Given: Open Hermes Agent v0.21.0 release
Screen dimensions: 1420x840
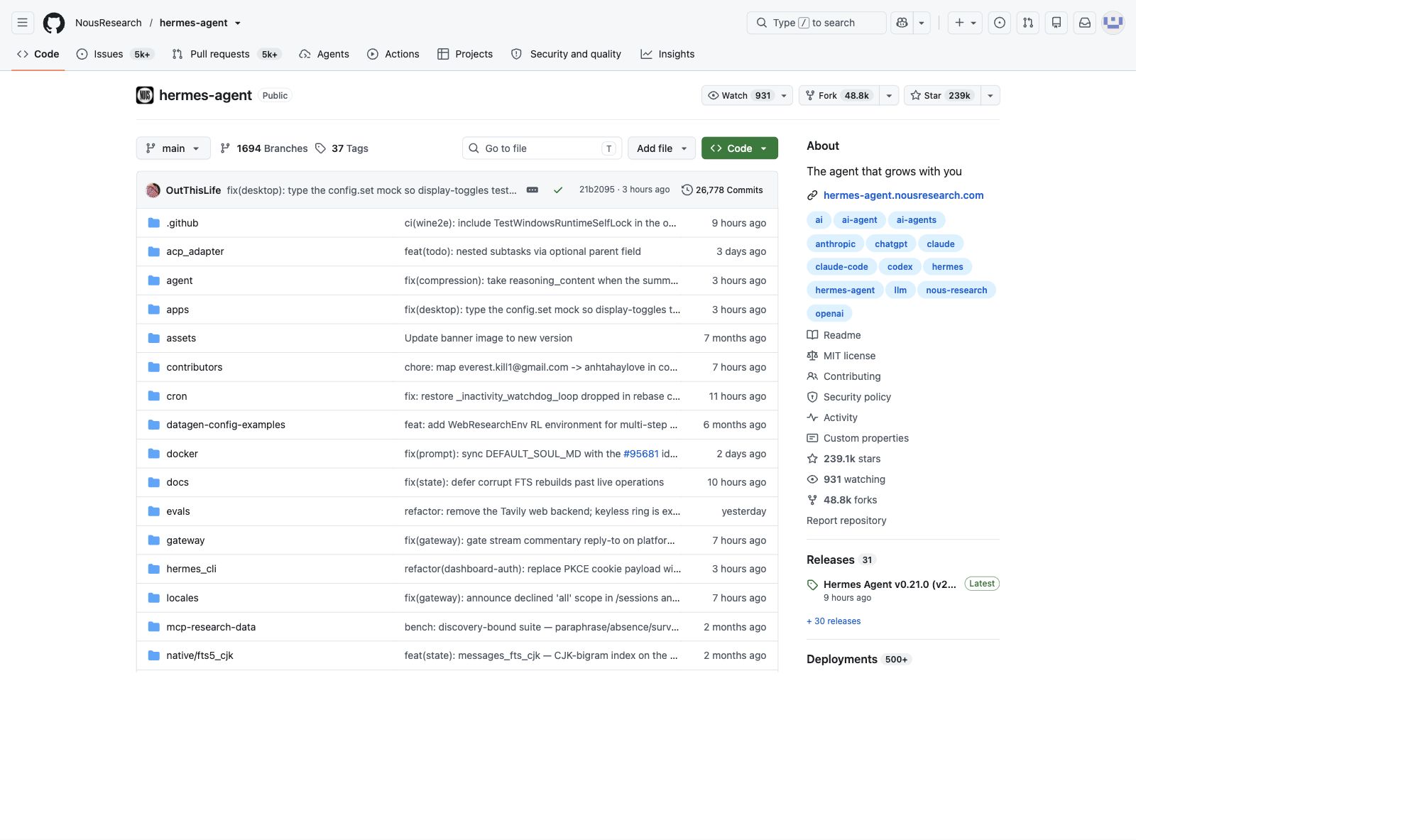Looking at the screenshot, I should pyautogui.click(x=890, y=584).
